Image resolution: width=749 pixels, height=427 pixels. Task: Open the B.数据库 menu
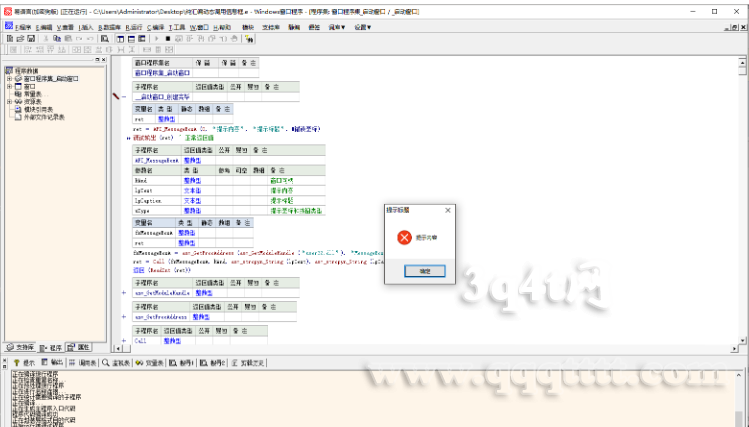[x=109, y=27]
